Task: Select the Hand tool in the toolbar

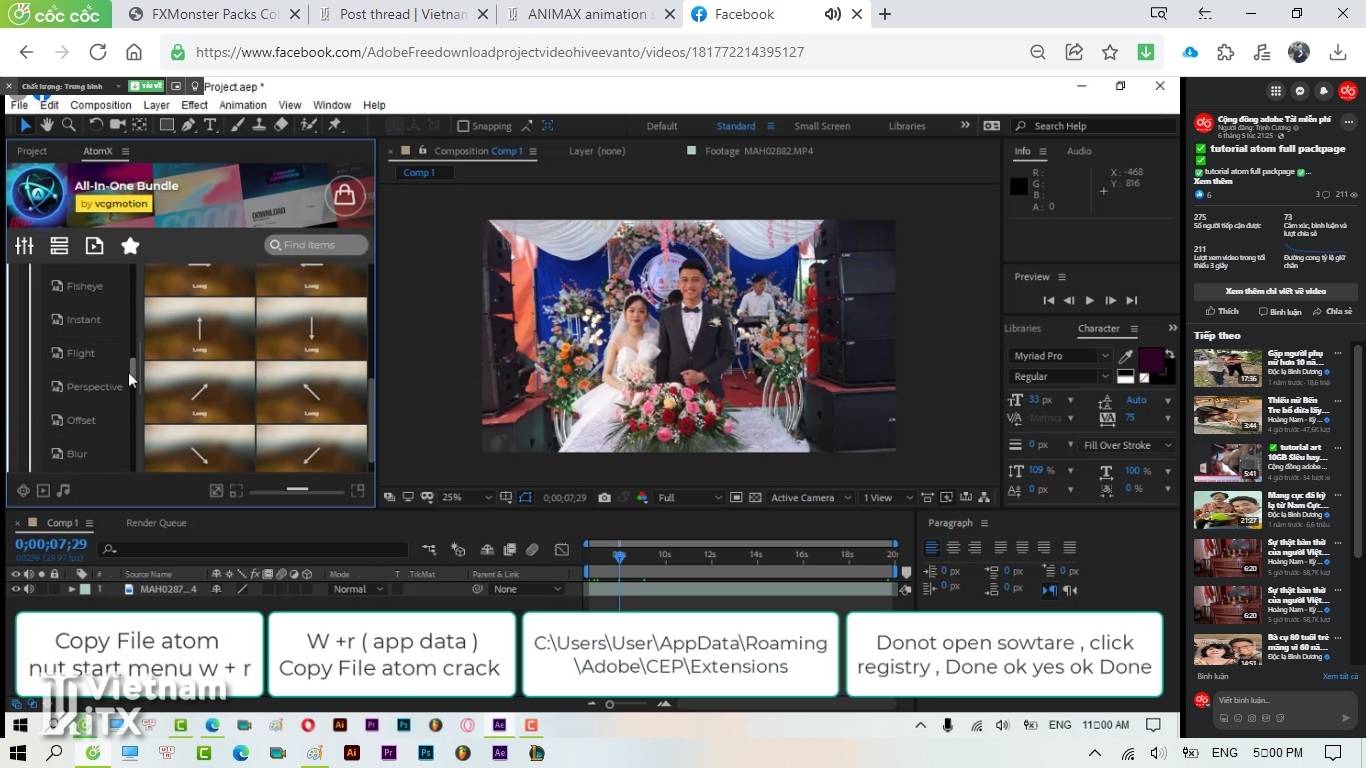Action: (47, 125)
